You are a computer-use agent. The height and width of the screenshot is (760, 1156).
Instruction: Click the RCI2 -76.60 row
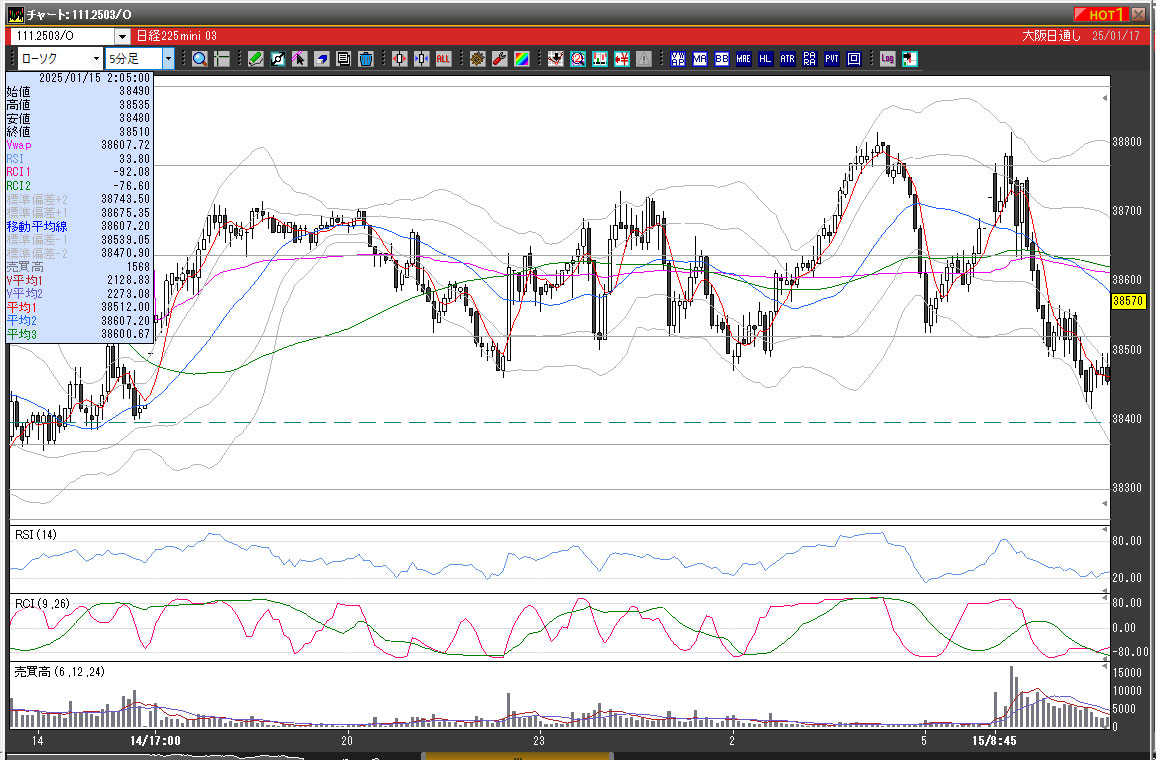pyautogui.click(x=79, y=186)
